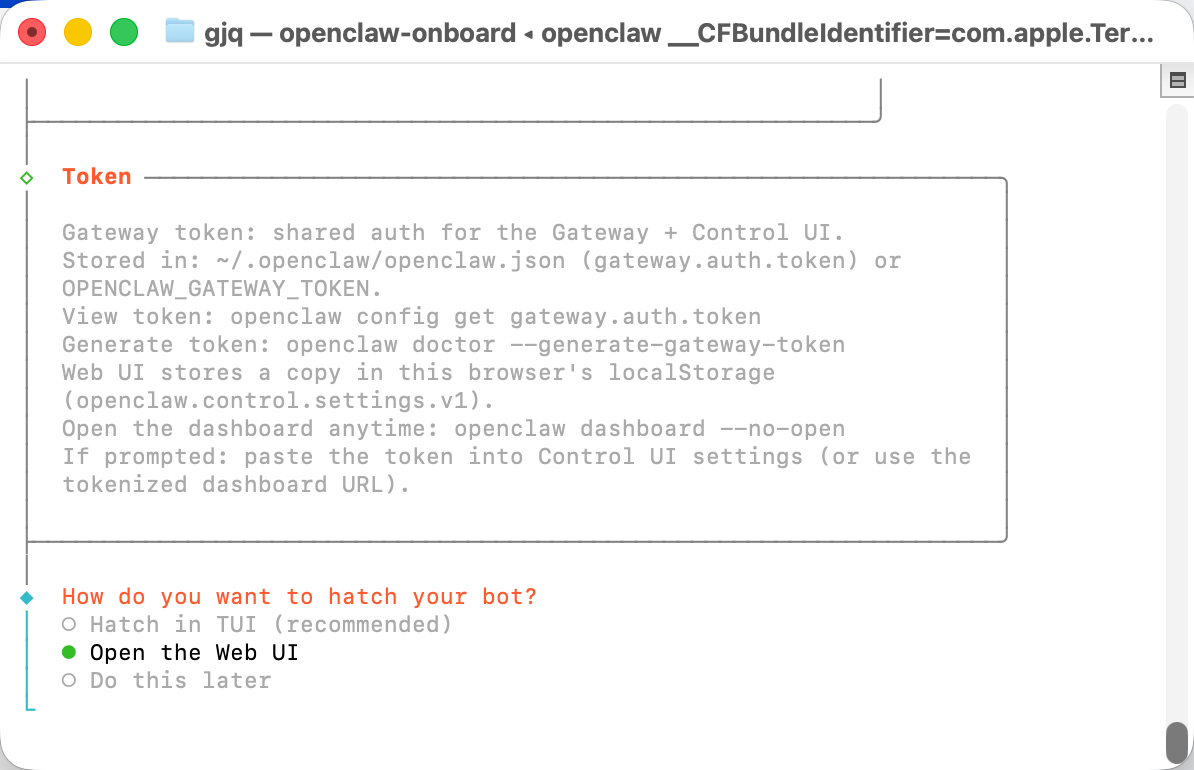This screenshot has width=1194, height=770.
Task: Click the 'openclaw config get gateway.auth.token' command text
Action: tap(495, 317)
